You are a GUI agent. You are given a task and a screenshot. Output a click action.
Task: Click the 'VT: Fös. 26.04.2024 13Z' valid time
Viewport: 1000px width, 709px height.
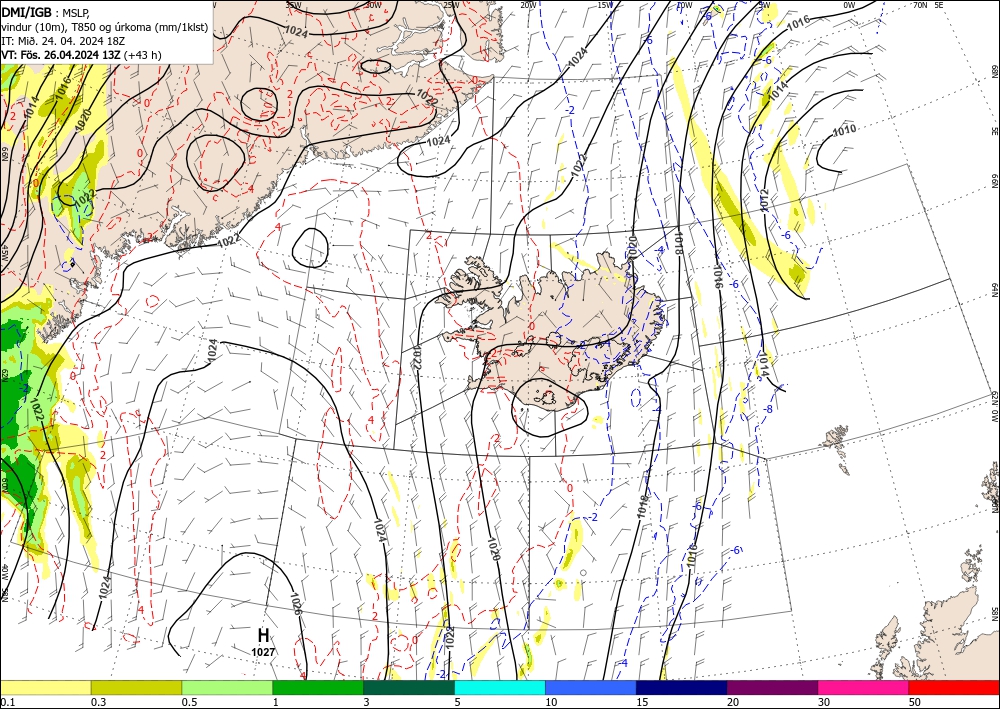61,55
